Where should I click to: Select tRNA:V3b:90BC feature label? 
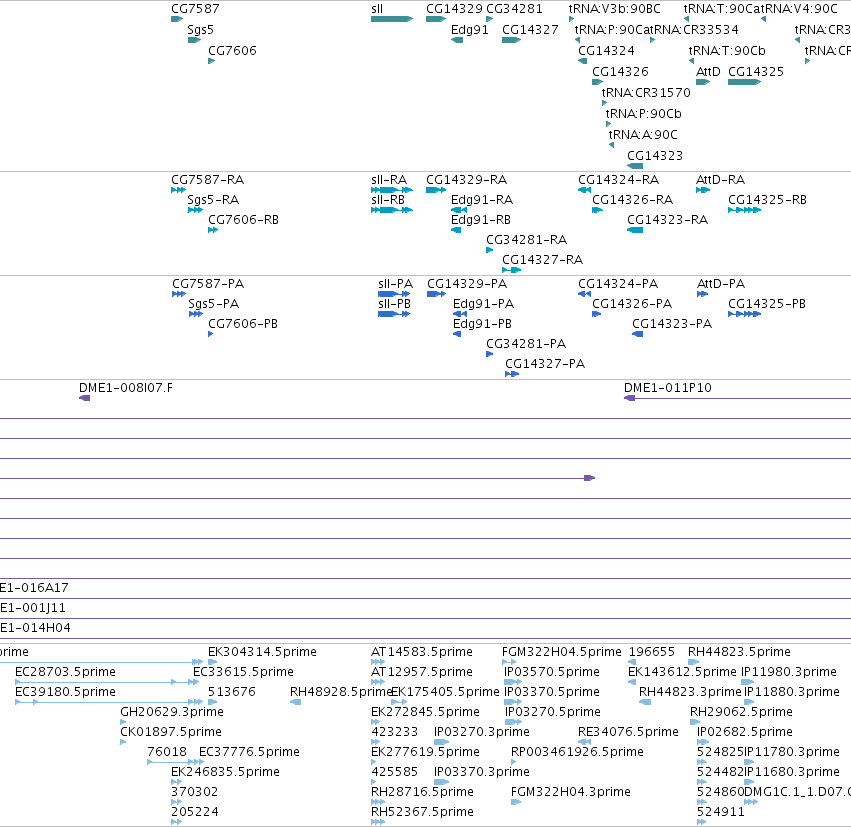point(614,9)
